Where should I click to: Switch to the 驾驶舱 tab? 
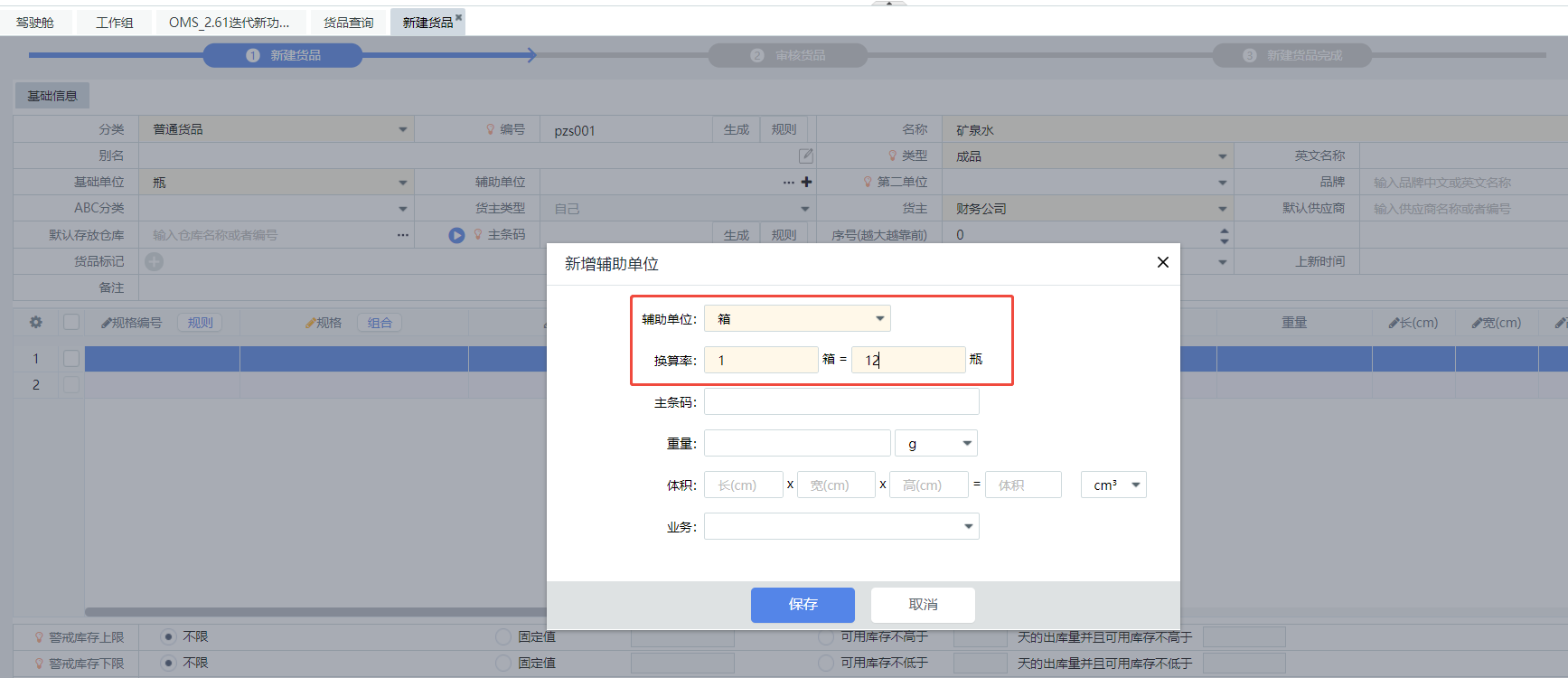point(35,23)
